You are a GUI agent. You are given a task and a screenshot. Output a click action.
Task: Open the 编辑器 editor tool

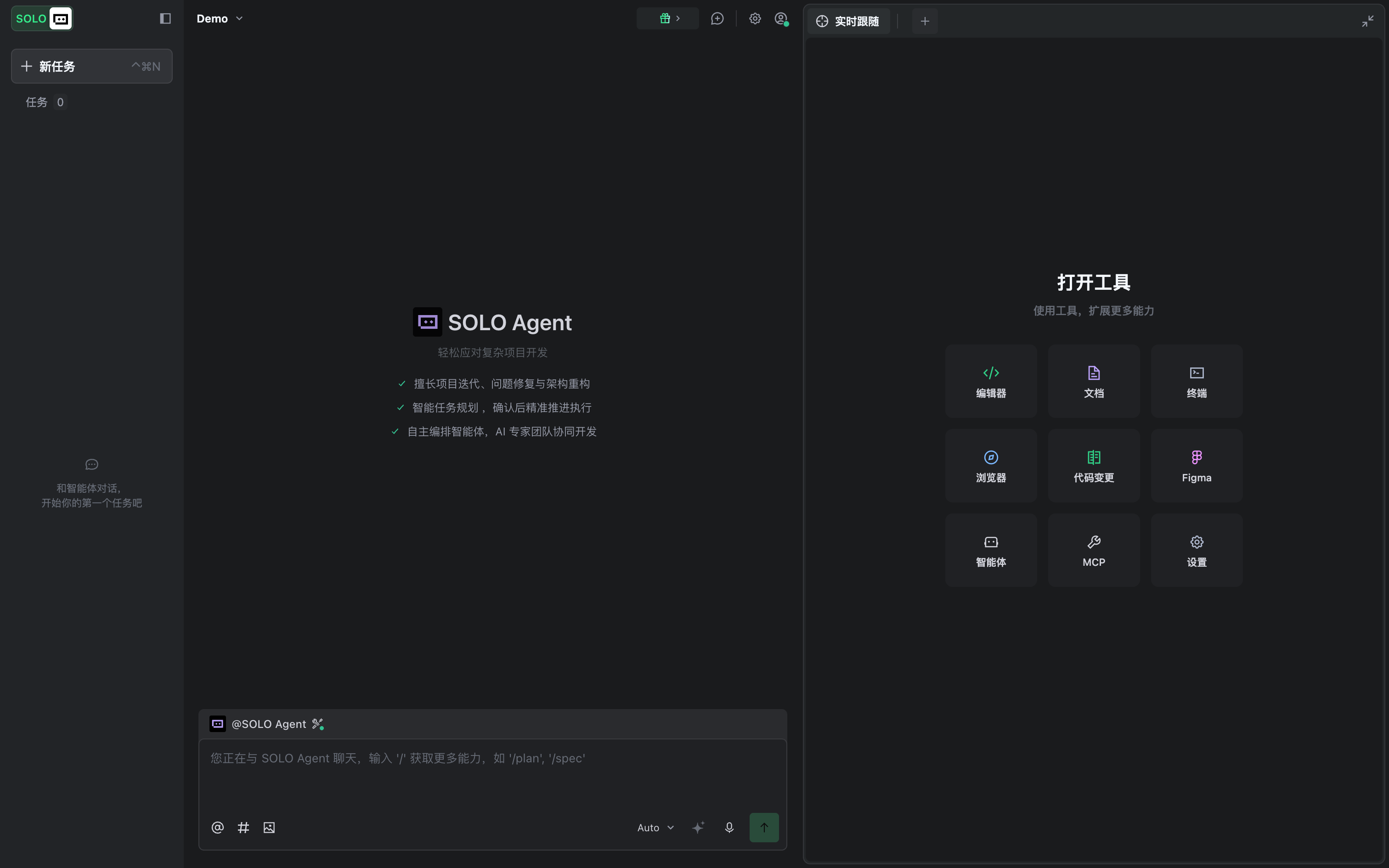tap(991, 381)
